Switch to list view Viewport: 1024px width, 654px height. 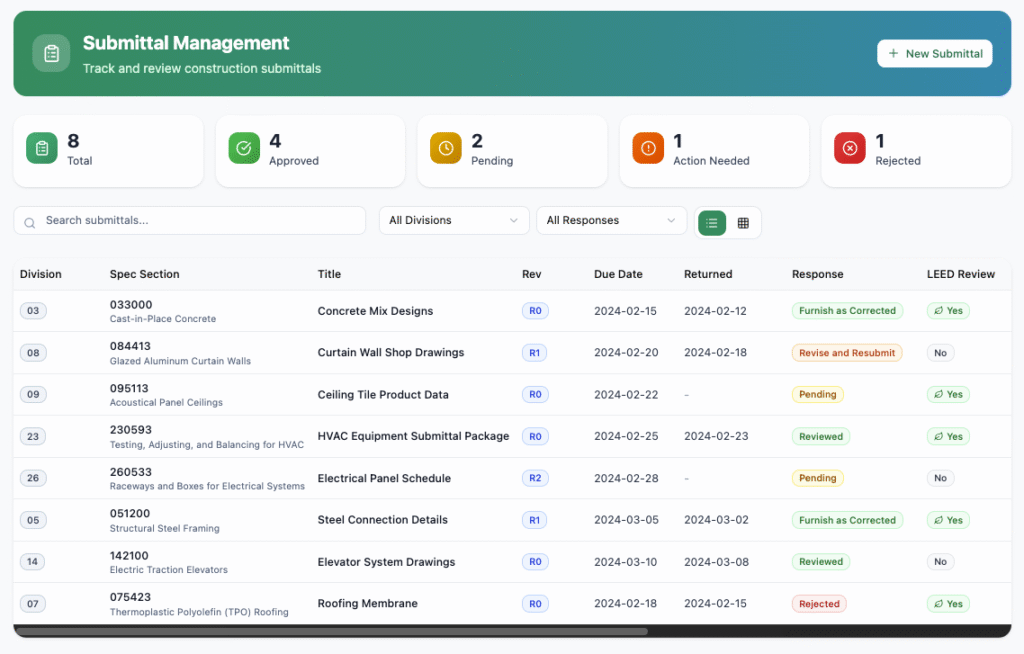[x=712, y=222]
